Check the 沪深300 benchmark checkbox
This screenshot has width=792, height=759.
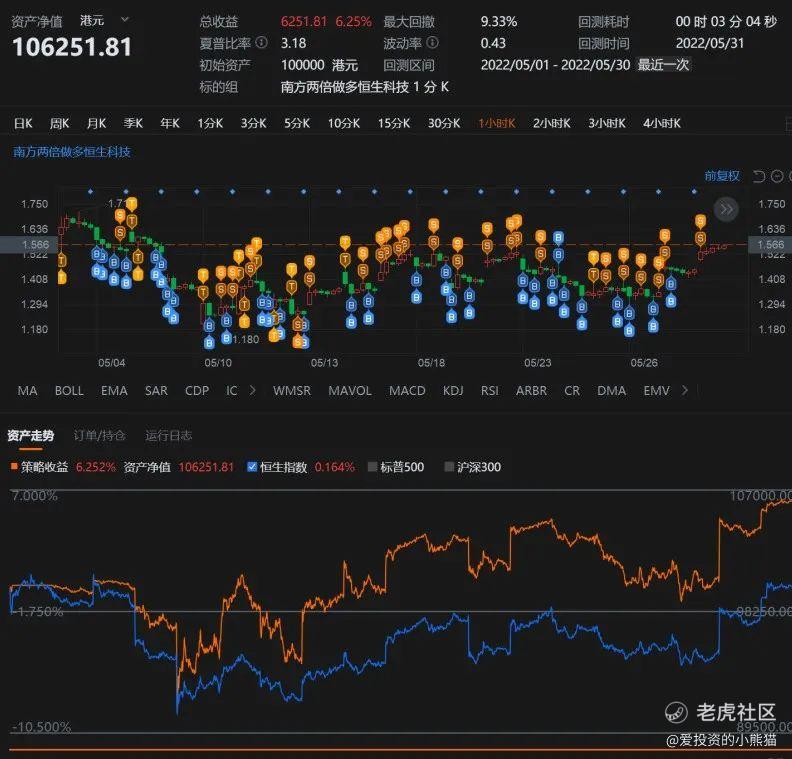tap(449, 467)
